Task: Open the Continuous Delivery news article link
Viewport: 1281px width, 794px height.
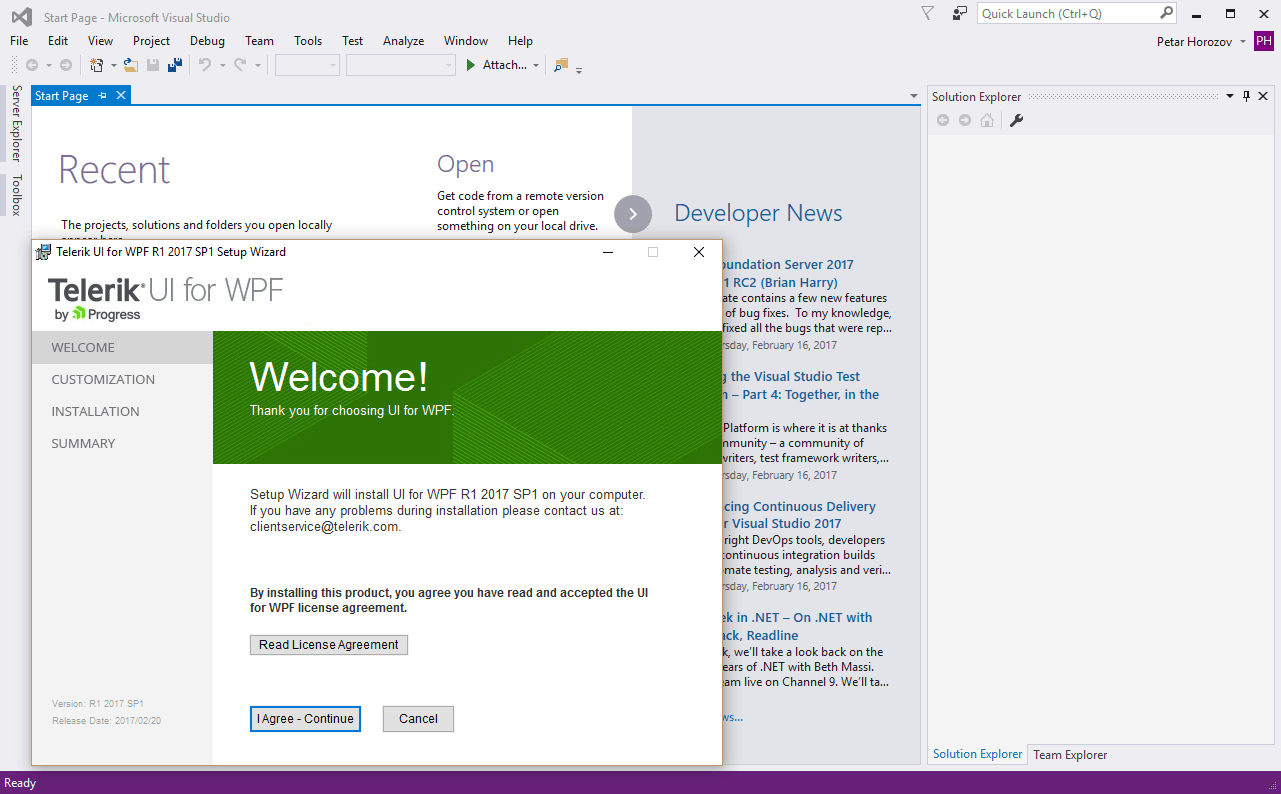Action: [x=799, y=515]
